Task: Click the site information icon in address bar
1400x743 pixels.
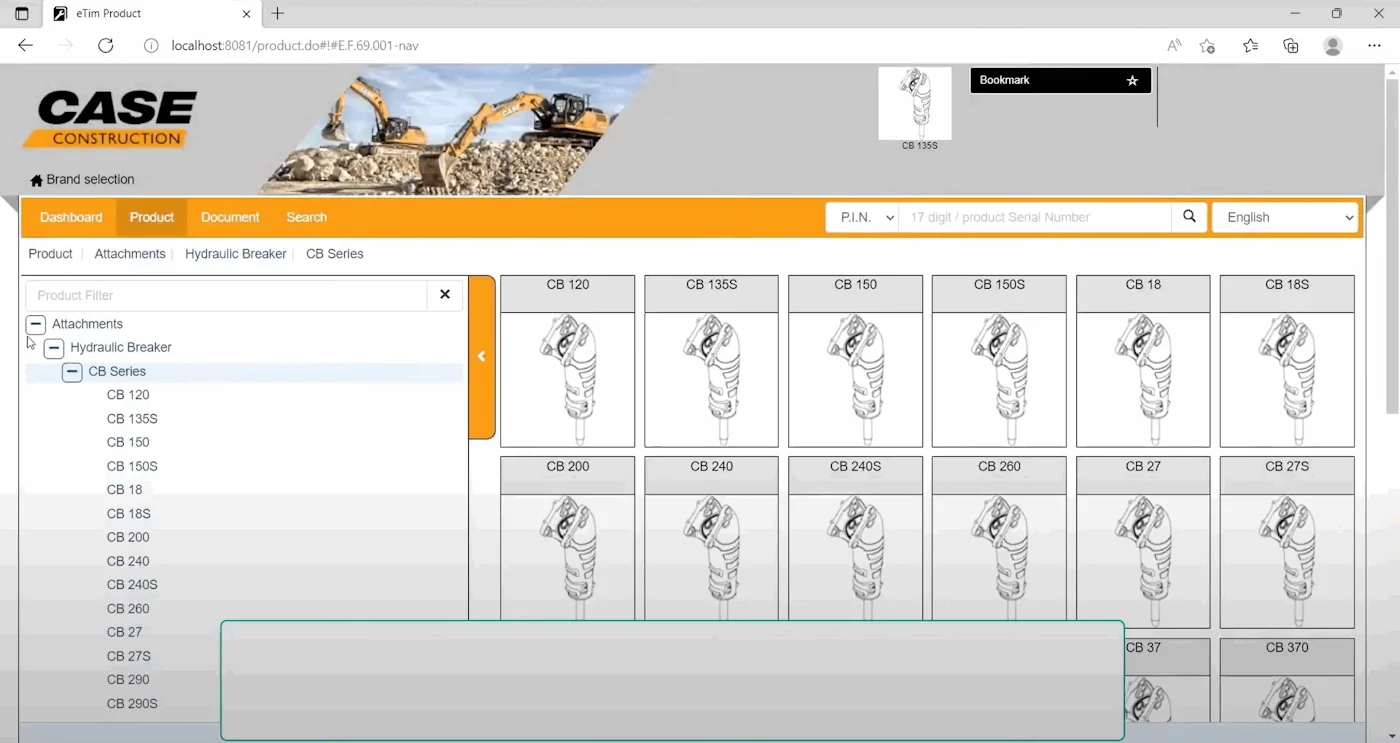Action: [152, 46]
